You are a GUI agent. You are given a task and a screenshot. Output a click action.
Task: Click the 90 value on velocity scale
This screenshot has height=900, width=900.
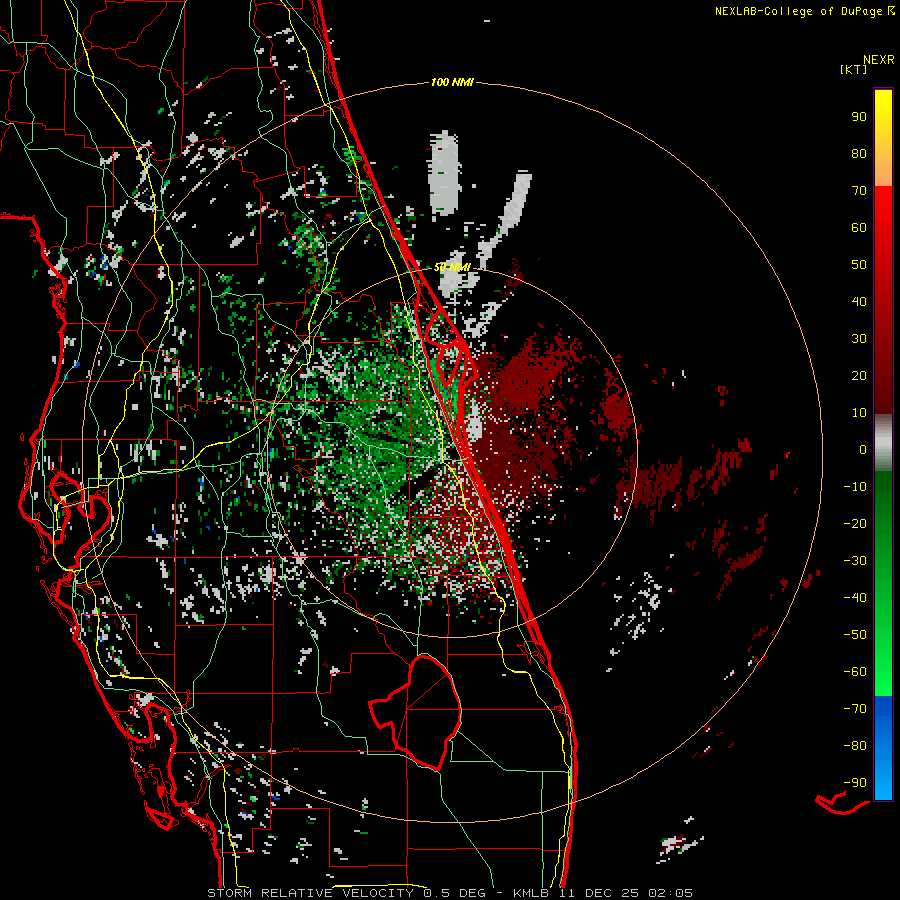tap(859, 117)
